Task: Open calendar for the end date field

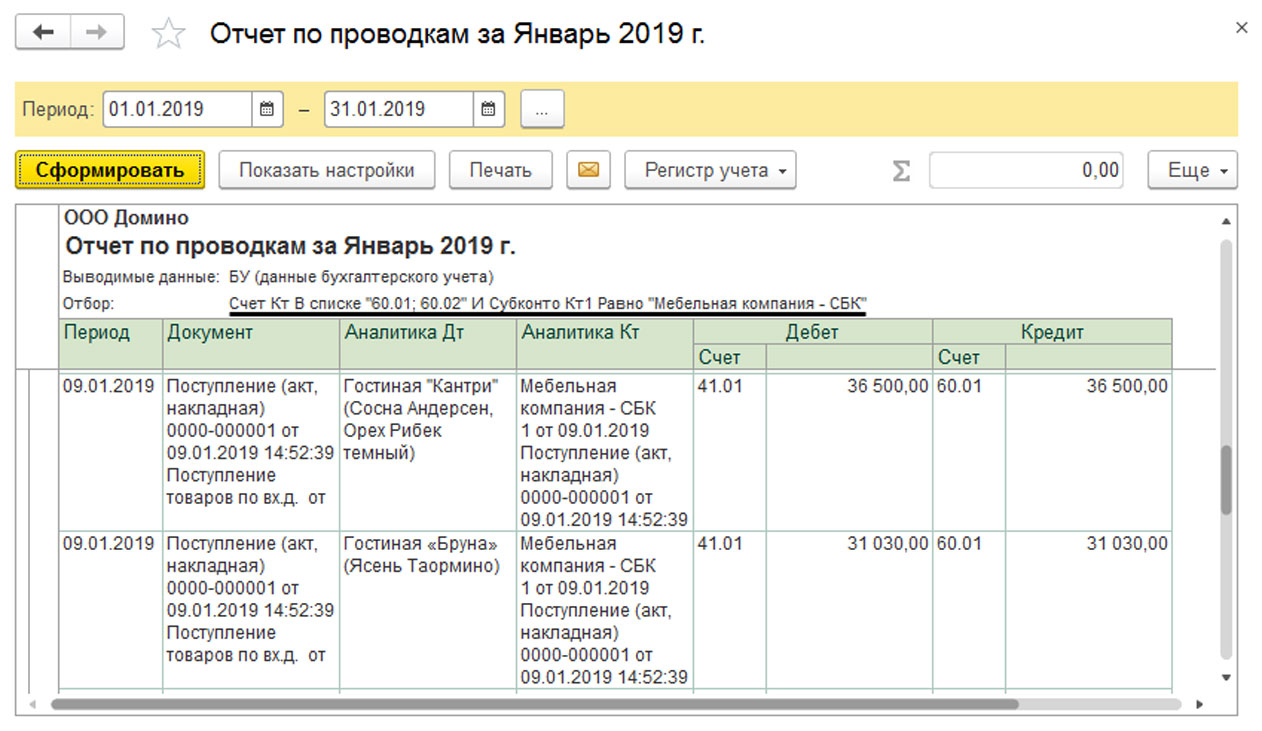Action: click(x=487, y=110)
